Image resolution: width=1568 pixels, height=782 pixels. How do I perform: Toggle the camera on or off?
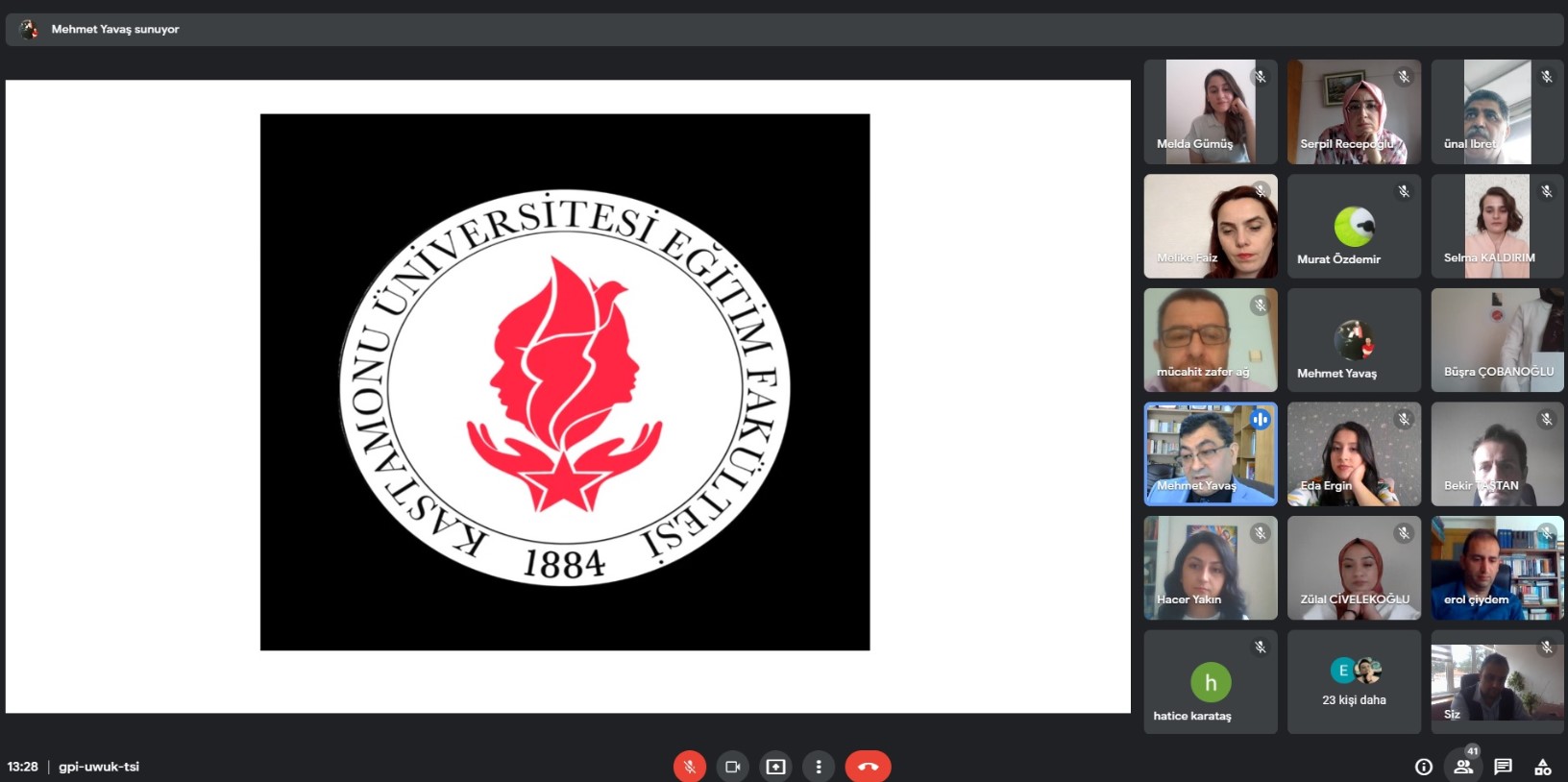coord(733,767)
